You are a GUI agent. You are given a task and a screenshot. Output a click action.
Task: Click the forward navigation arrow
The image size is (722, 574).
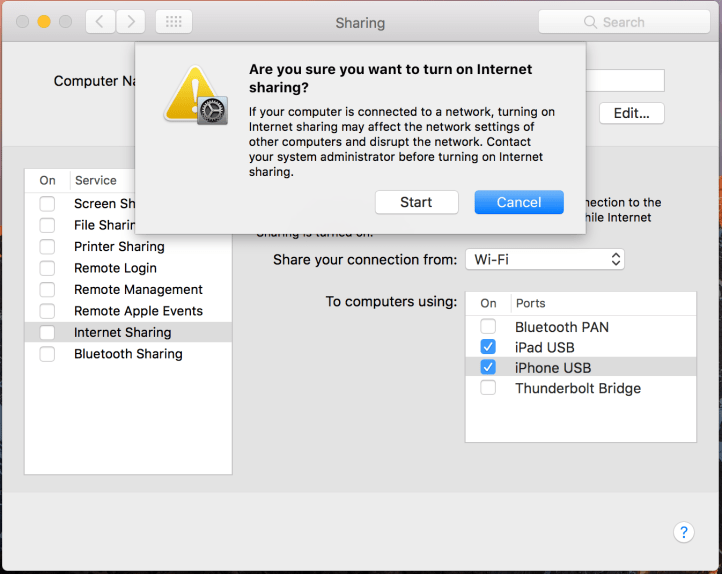click(x=131, y=22)
